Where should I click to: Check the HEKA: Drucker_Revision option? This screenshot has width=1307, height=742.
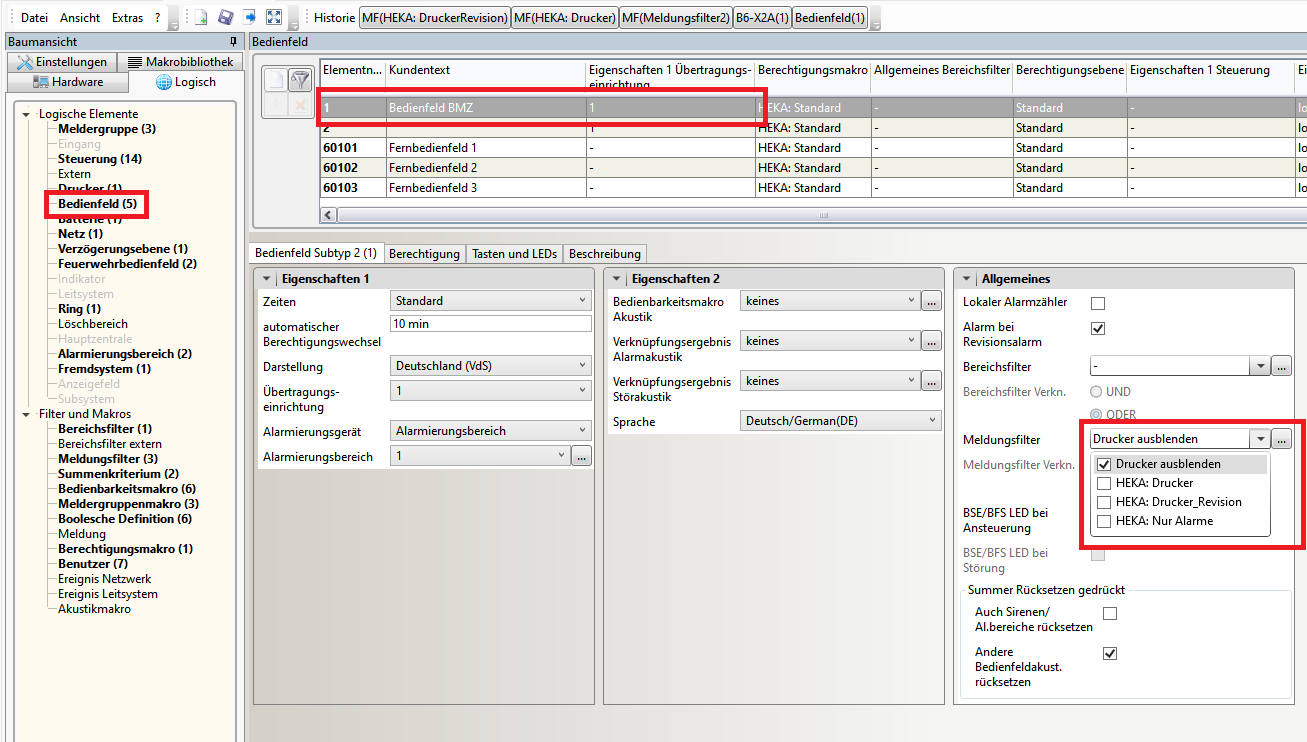point(1105,502)
